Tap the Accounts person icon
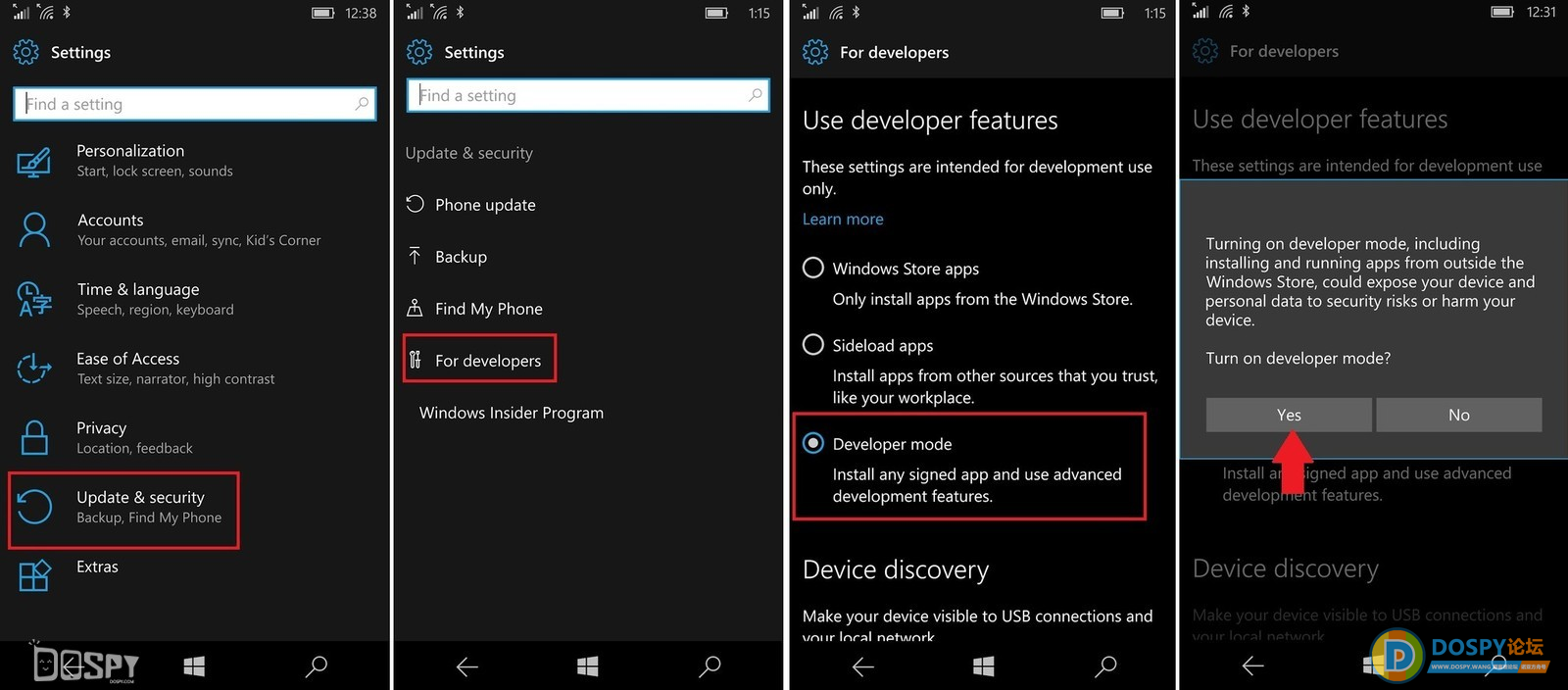 pos(34,230)
